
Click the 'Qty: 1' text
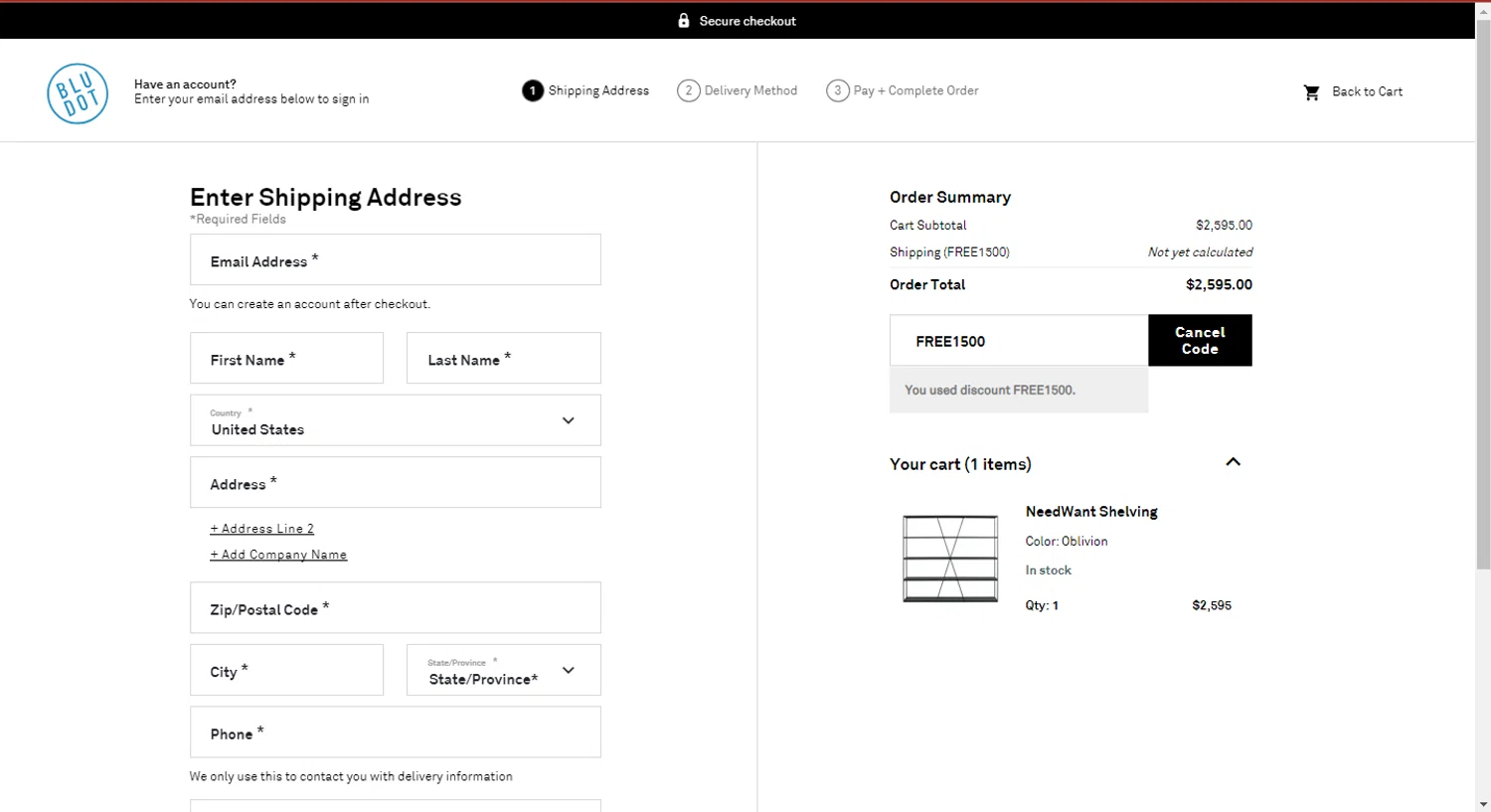1042,605
